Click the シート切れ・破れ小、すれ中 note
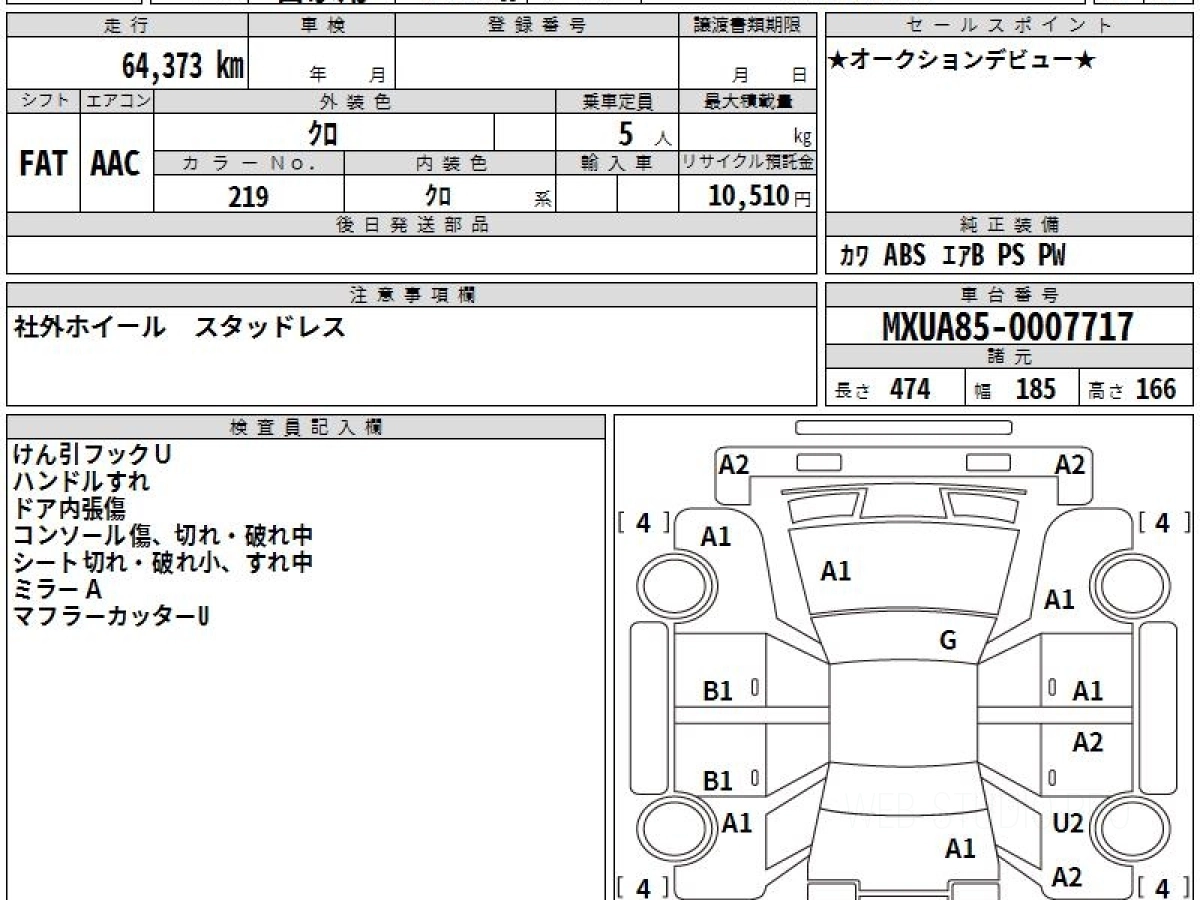Image resolution: width=1200 pixels, height=900 pixels. (x=163, y=562)
